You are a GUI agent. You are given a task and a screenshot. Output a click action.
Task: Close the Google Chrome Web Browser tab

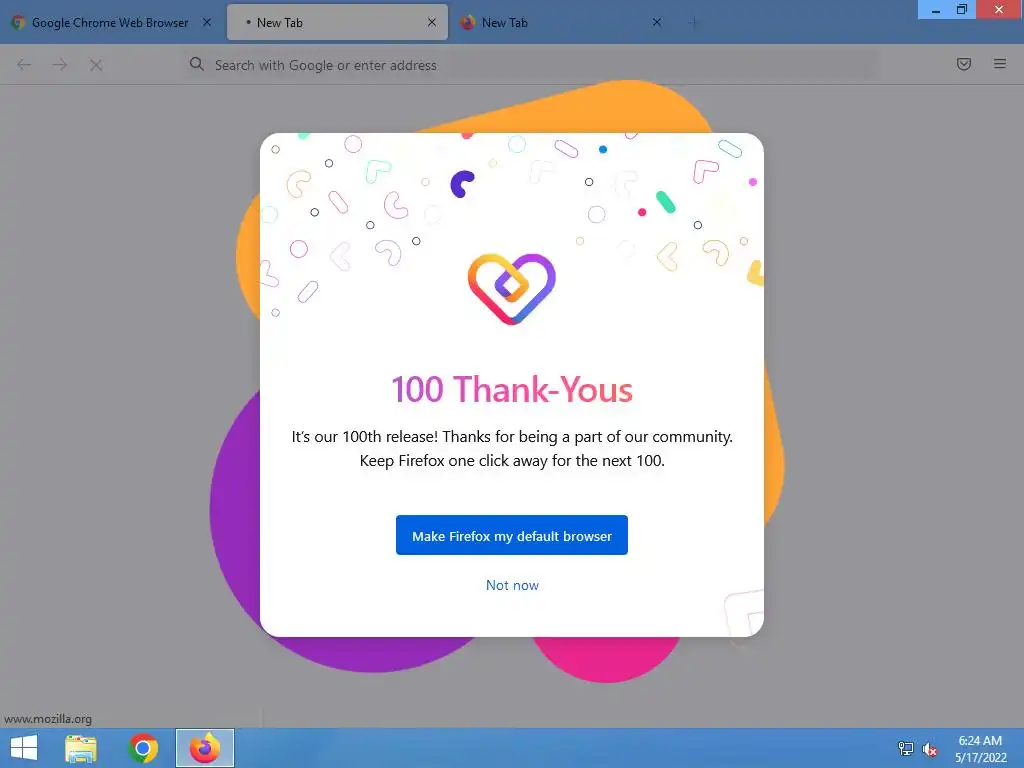206,22
